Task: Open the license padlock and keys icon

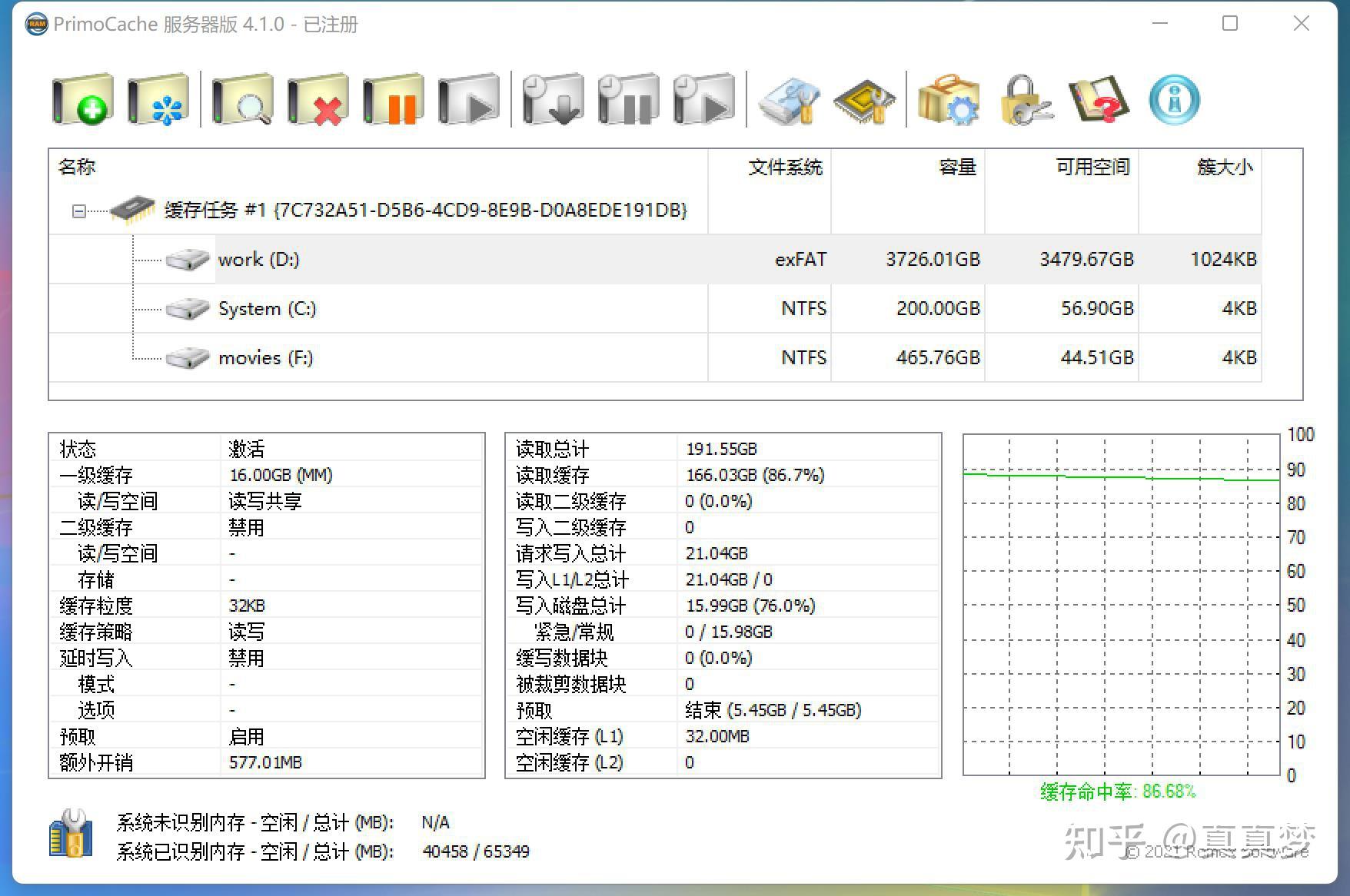Action: [x=1026, y=100]
